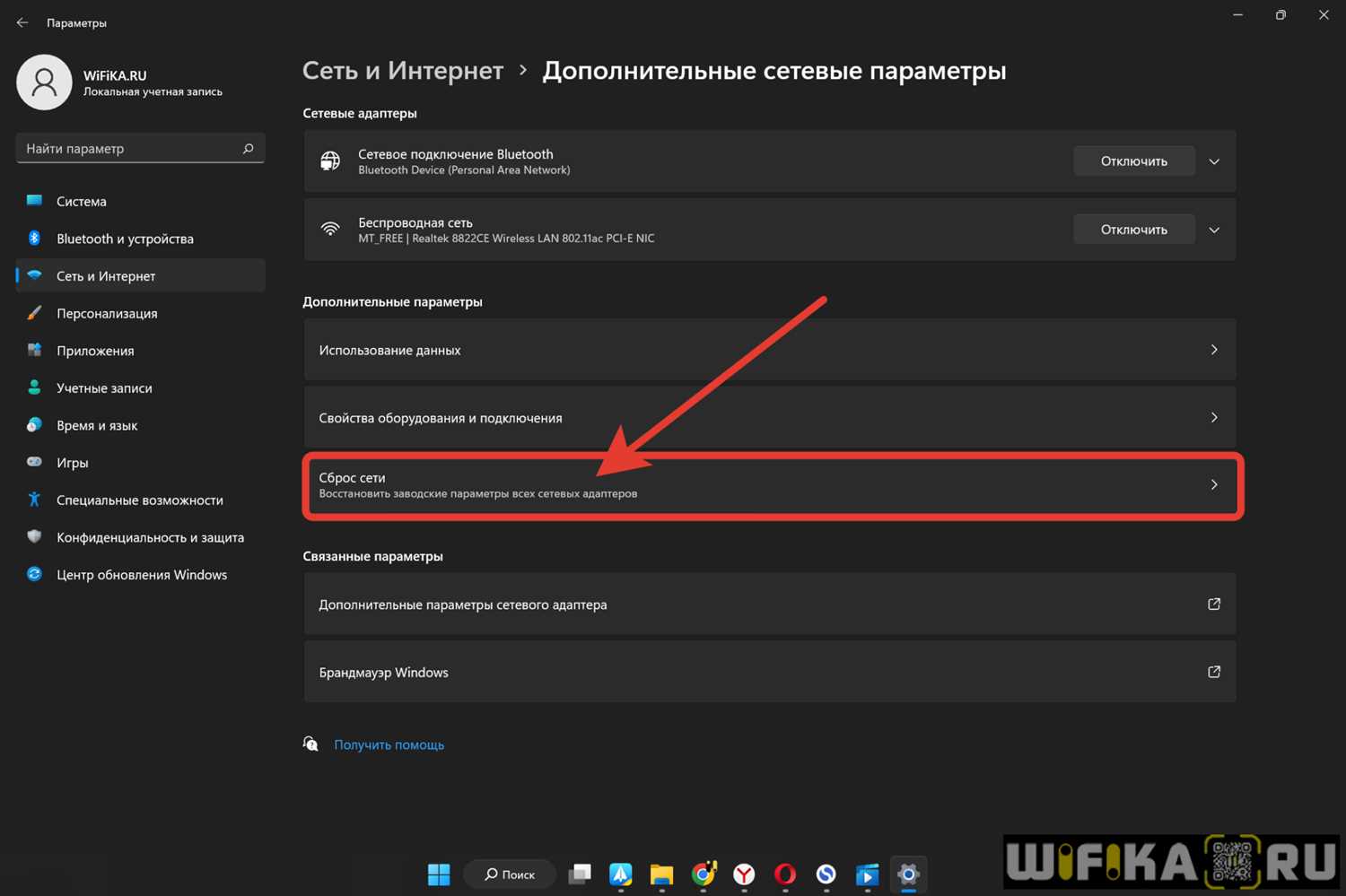The width and height of the screenshot is (1346, 896).
Task: Click the chevron on Использование данных row
Action: pyautogui.click(x=1214, y=350)
